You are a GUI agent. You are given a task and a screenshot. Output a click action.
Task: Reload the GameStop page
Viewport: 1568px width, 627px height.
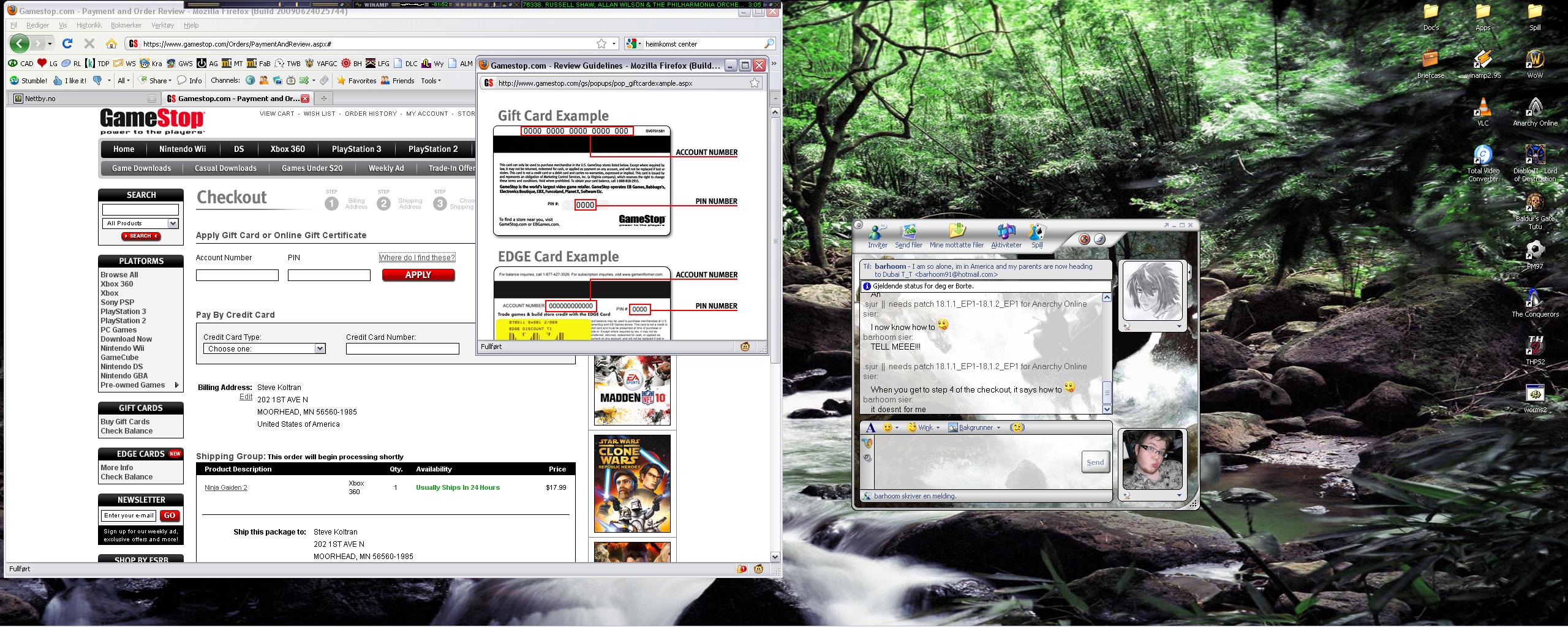(67, 43)
